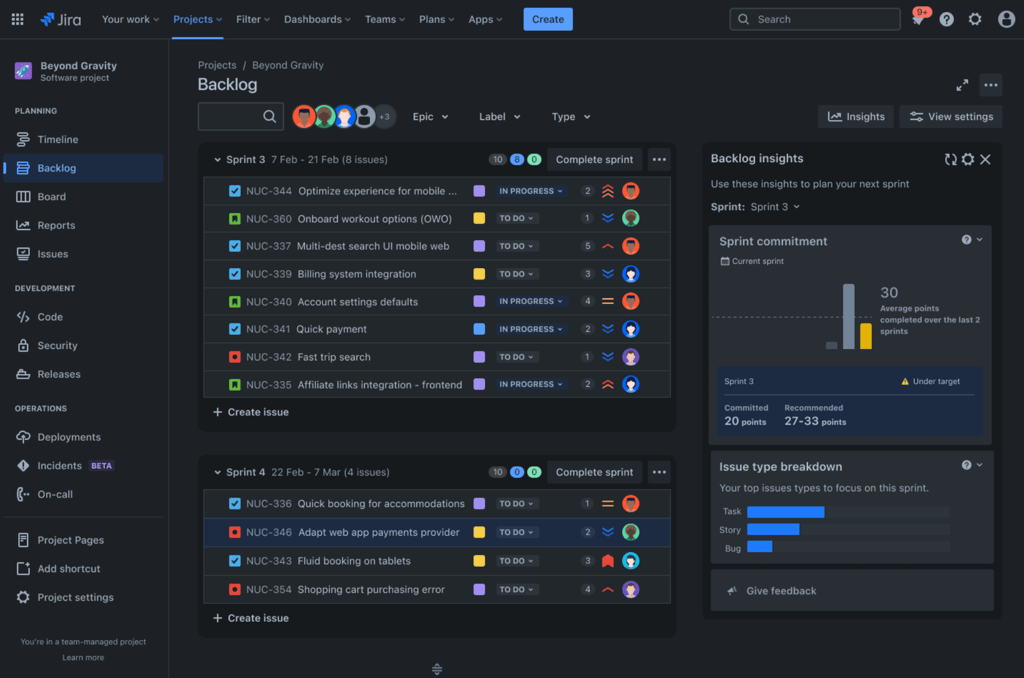The height and width of the screenshot is (678, 1024).
Task: Open the Projects menu in the navigation bar
Action: click(x=197, y=18)
